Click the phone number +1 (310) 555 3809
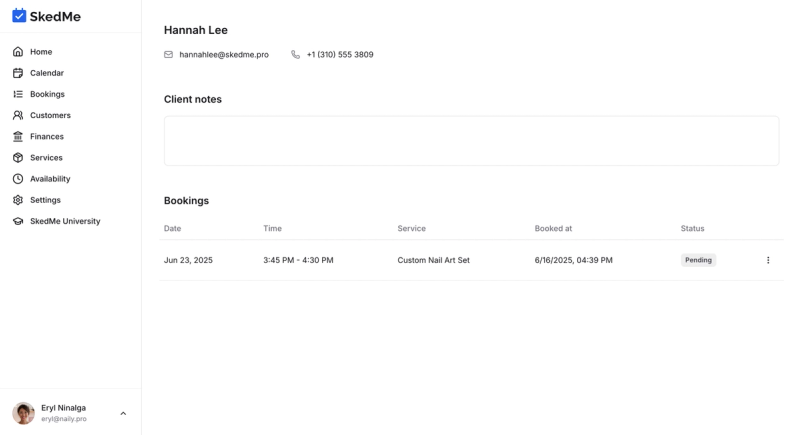This screenshot has width=800, height=435. click(x=340, y=55)
